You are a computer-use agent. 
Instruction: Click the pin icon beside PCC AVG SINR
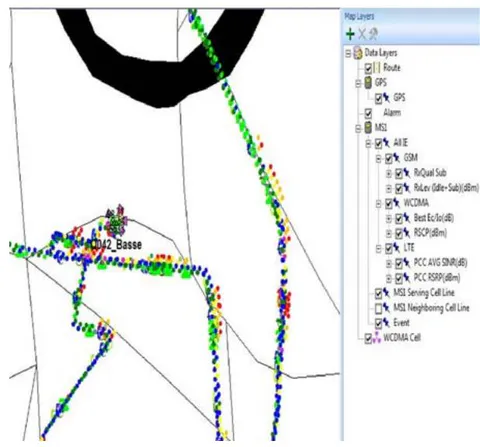pyautogui.click(x=407, y=263)
